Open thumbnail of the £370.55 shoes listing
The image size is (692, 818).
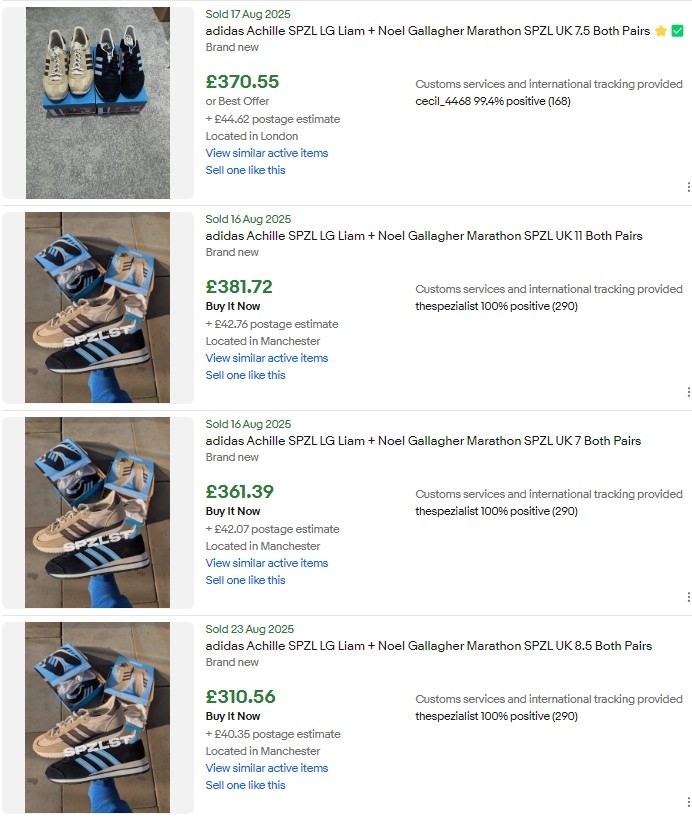[x=98, y=103]
